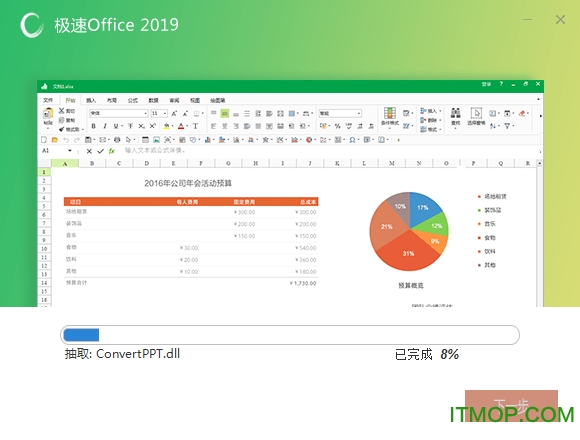The image size is (580, 440).
Task: Click the Cut scissors icon
Action: tap(62, 111)
